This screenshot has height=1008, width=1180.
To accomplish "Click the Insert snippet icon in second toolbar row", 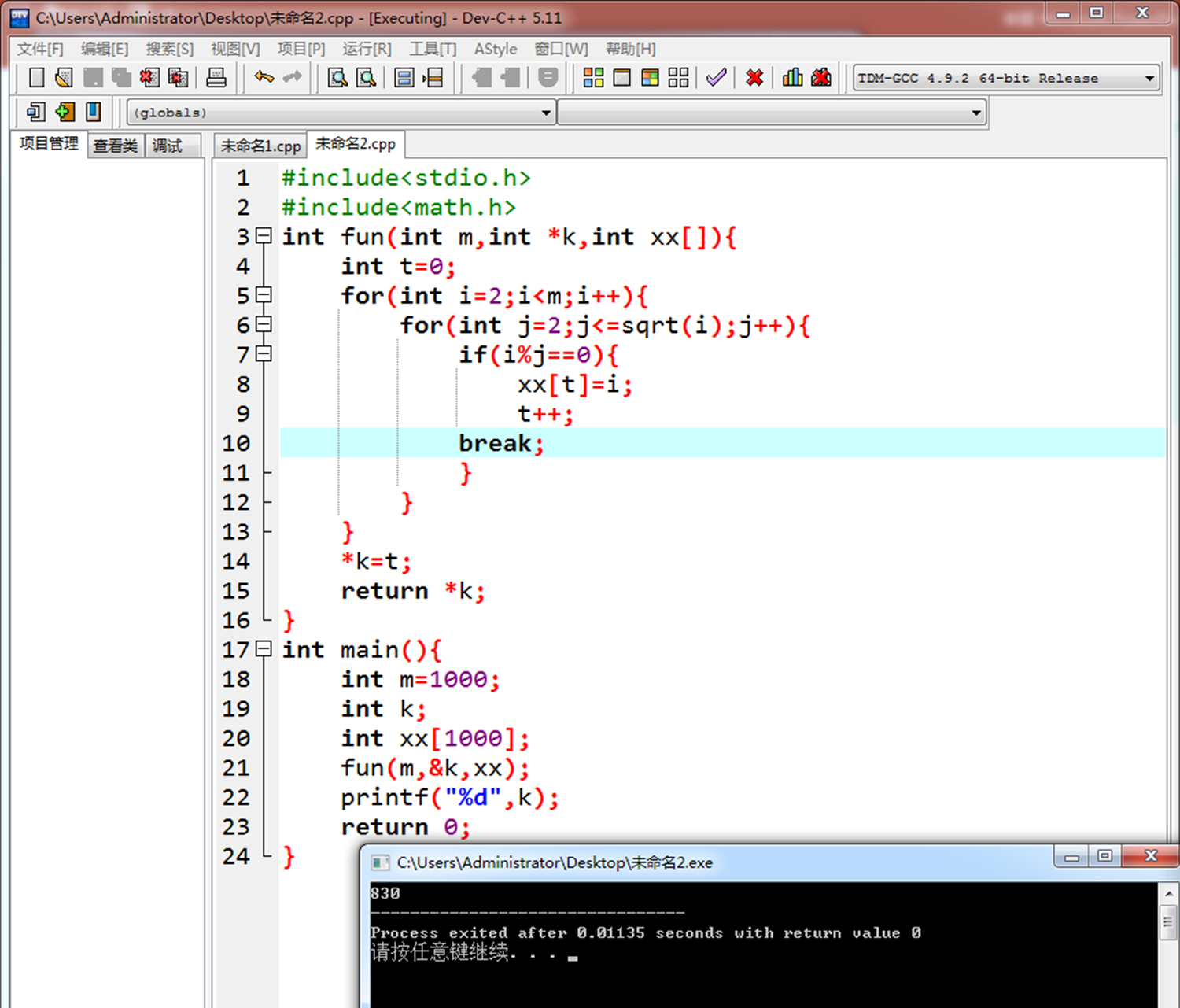I will [35, 112].
